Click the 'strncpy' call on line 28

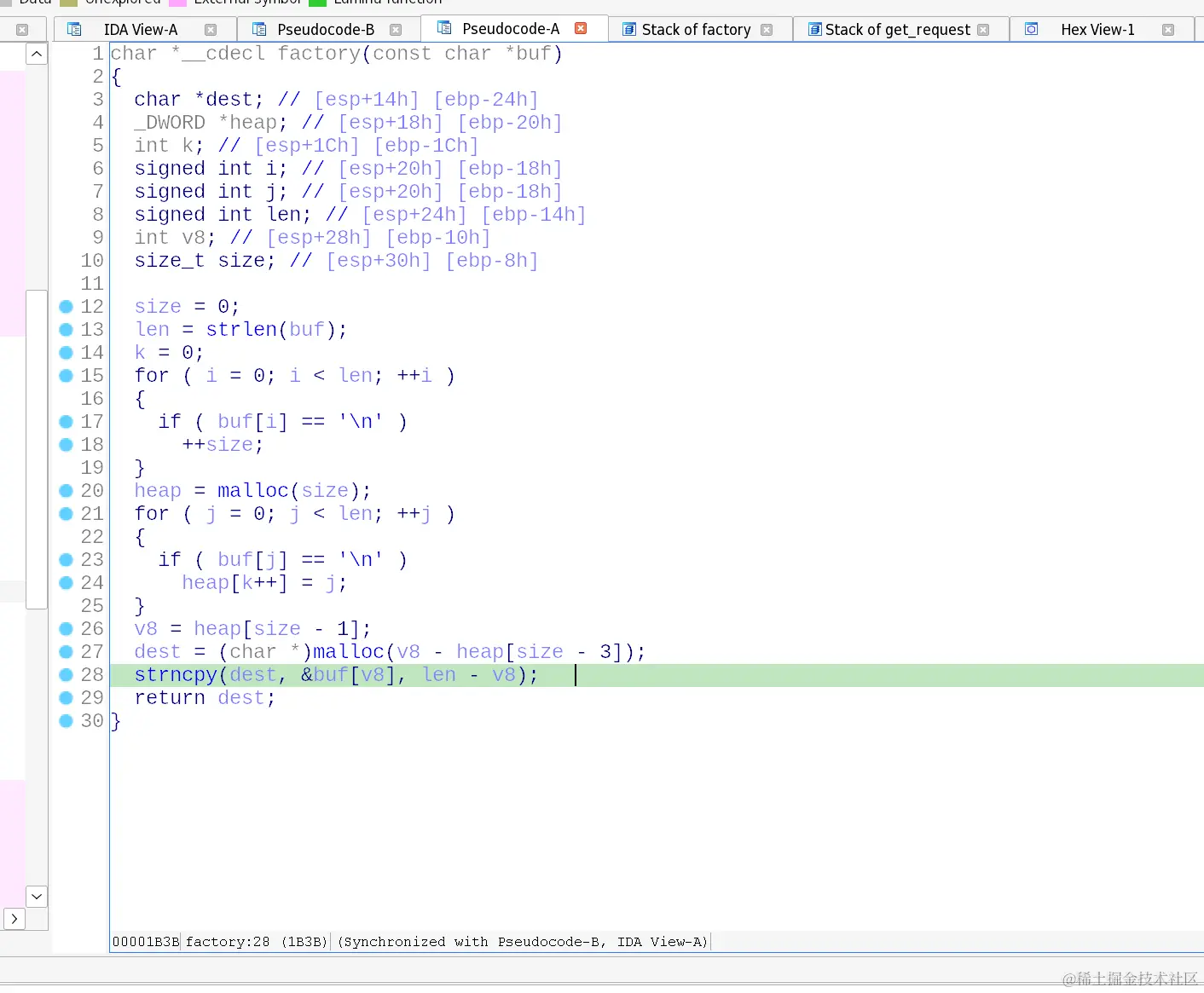point(176,675)
